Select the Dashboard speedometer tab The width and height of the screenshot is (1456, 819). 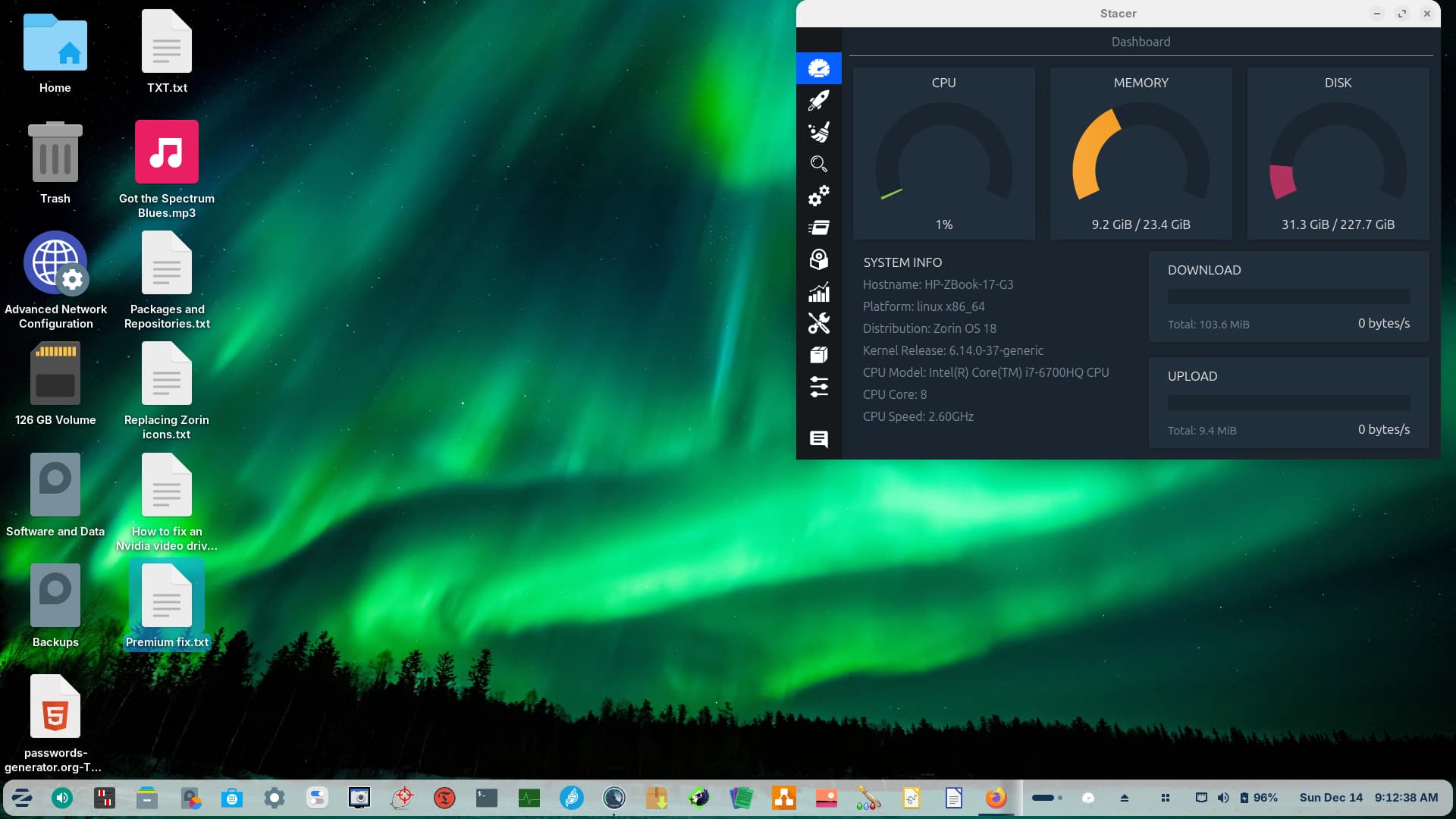click(818, 68)
